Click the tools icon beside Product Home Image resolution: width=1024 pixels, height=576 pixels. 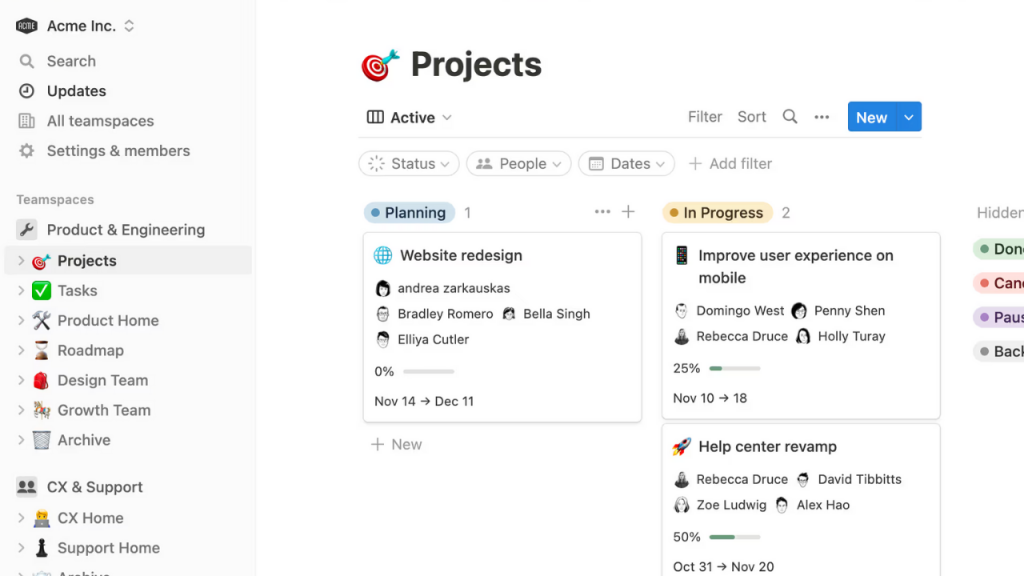pyautogui.click(x=41, y=321)
